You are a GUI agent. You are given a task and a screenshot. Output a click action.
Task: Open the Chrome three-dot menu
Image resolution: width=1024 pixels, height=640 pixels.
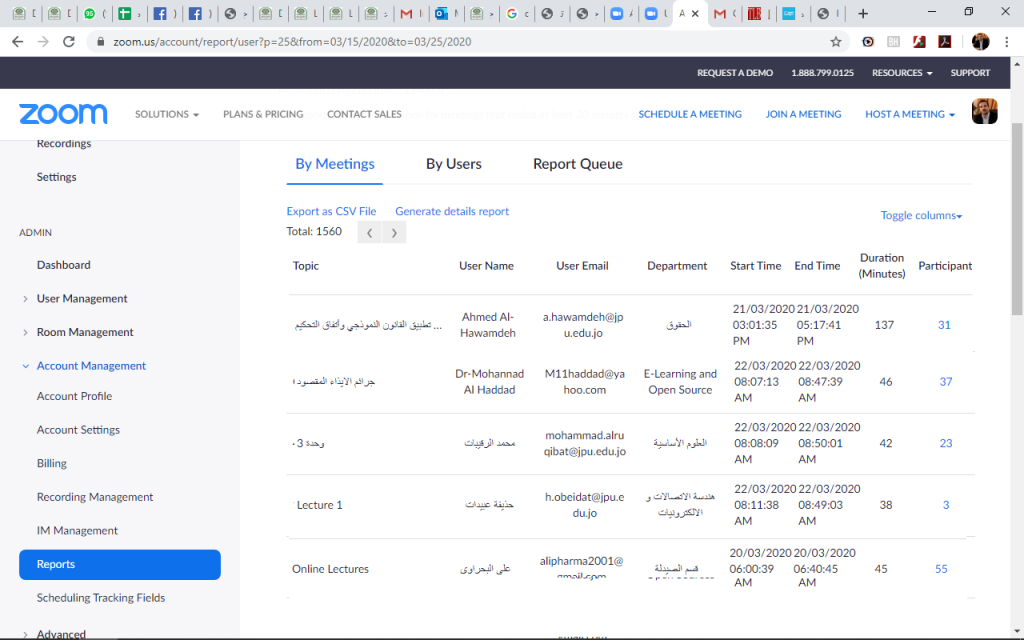pyautogui.click(x=1006, y=42)
